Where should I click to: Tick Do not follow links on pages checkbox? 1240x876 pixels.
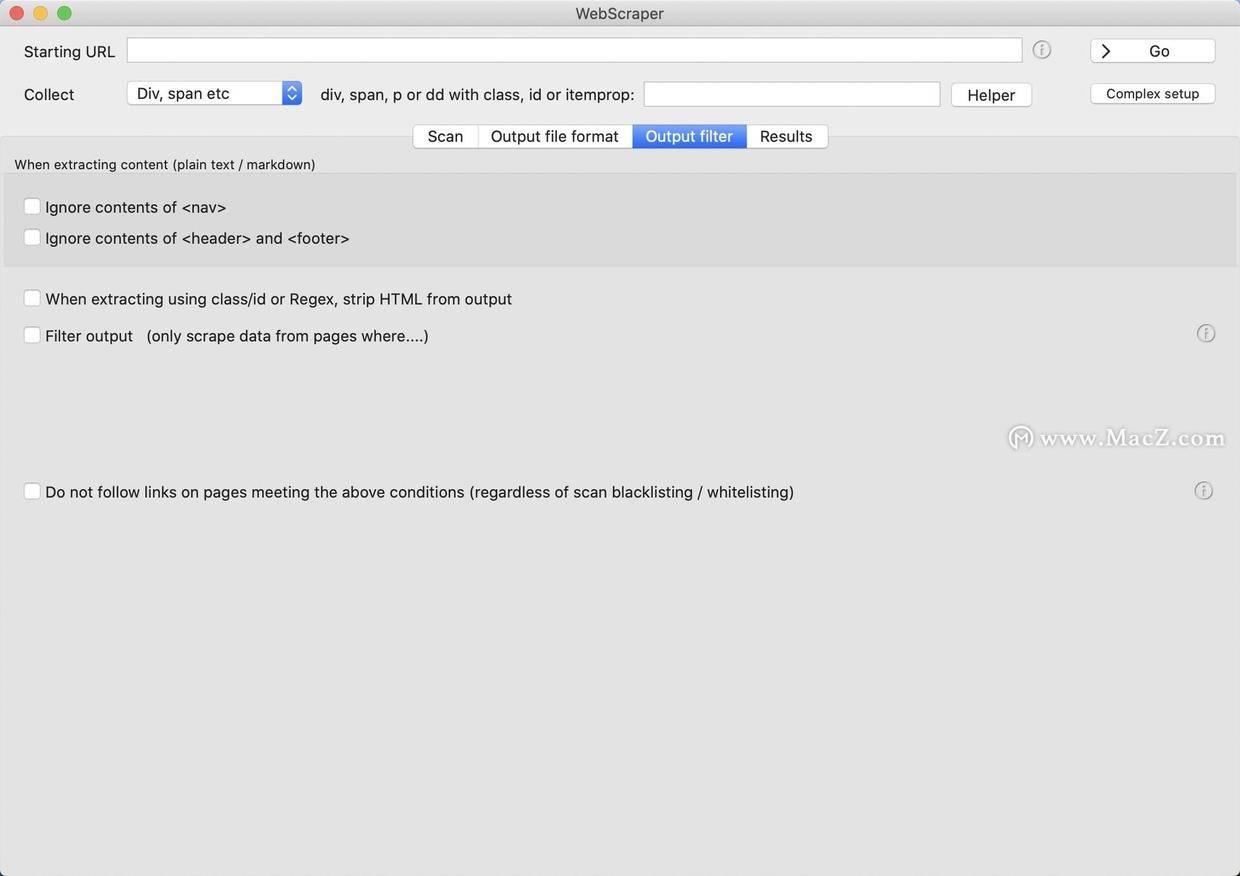pos(32,492)
